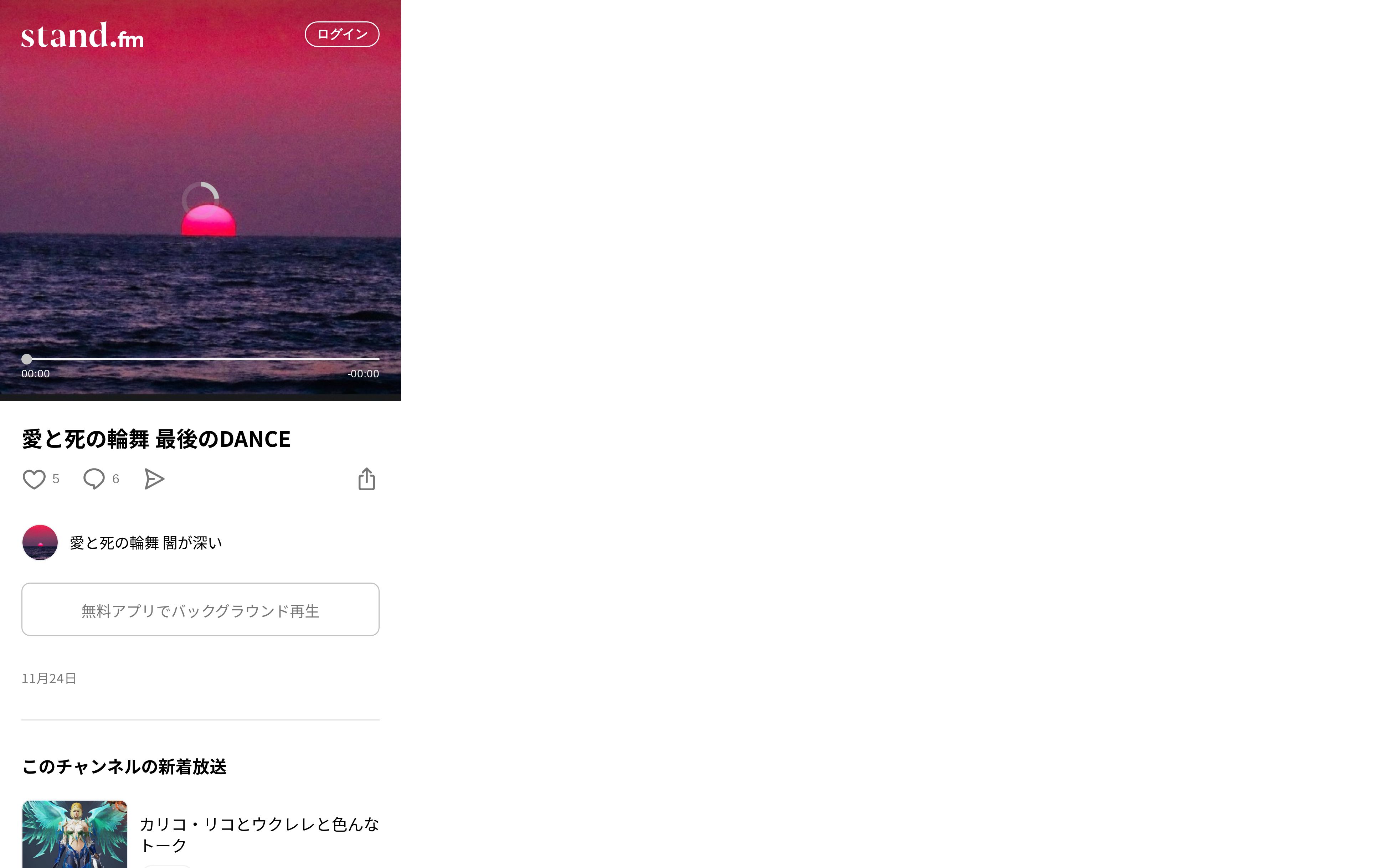
Task: Click the stand.fm logo
Action: coord(83,35)
